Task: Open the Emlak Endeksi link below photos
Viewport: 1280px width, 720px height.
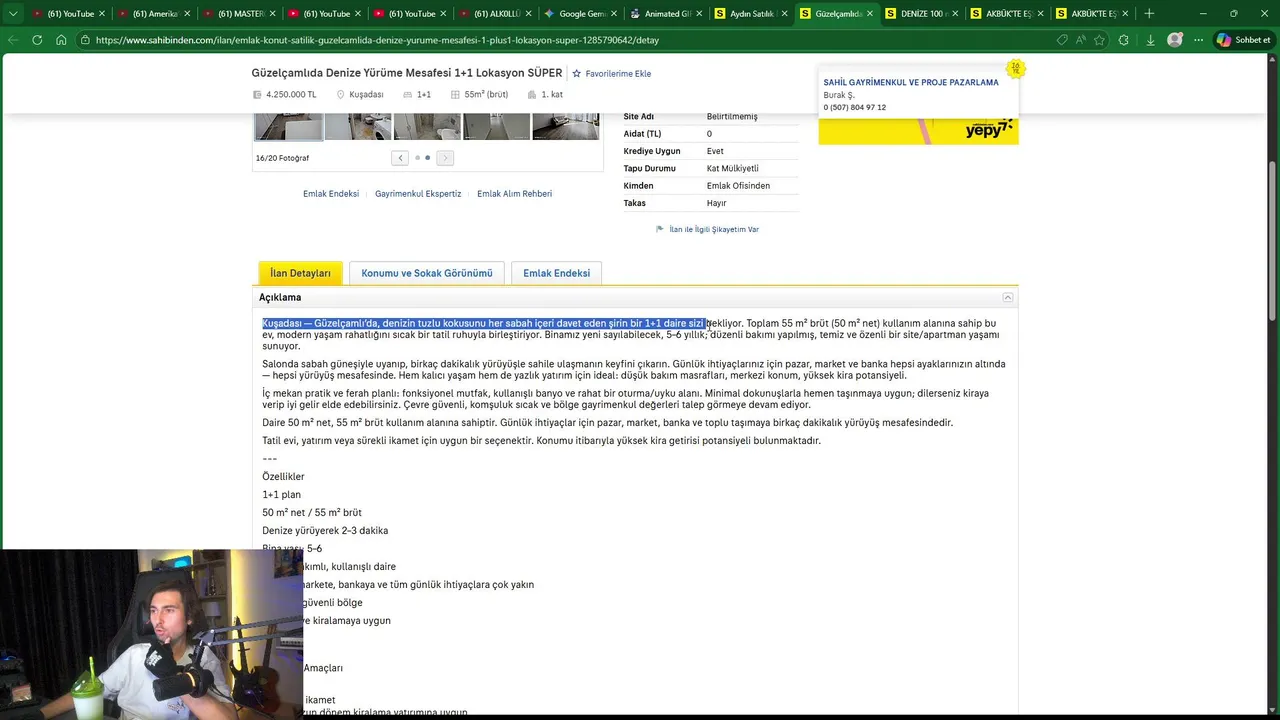Action: coord(331,194)
